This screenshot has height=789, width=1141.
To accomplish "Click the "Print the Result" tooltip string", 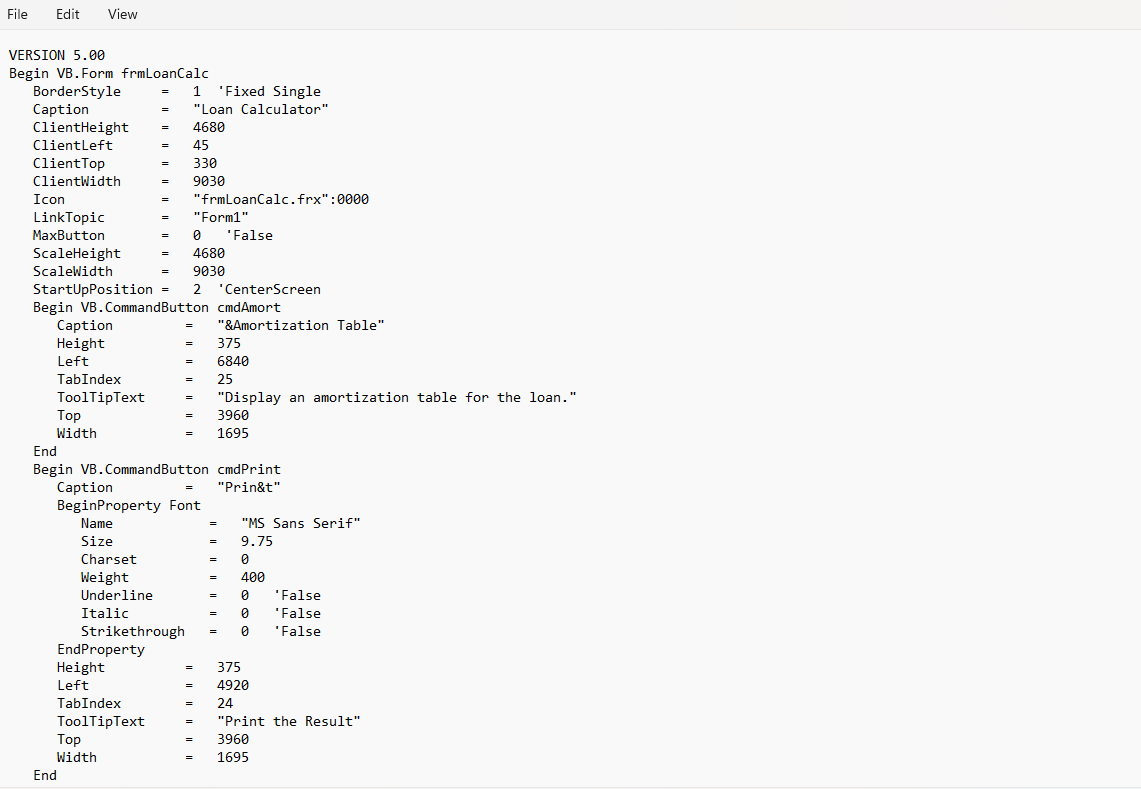I will (289, 721).
